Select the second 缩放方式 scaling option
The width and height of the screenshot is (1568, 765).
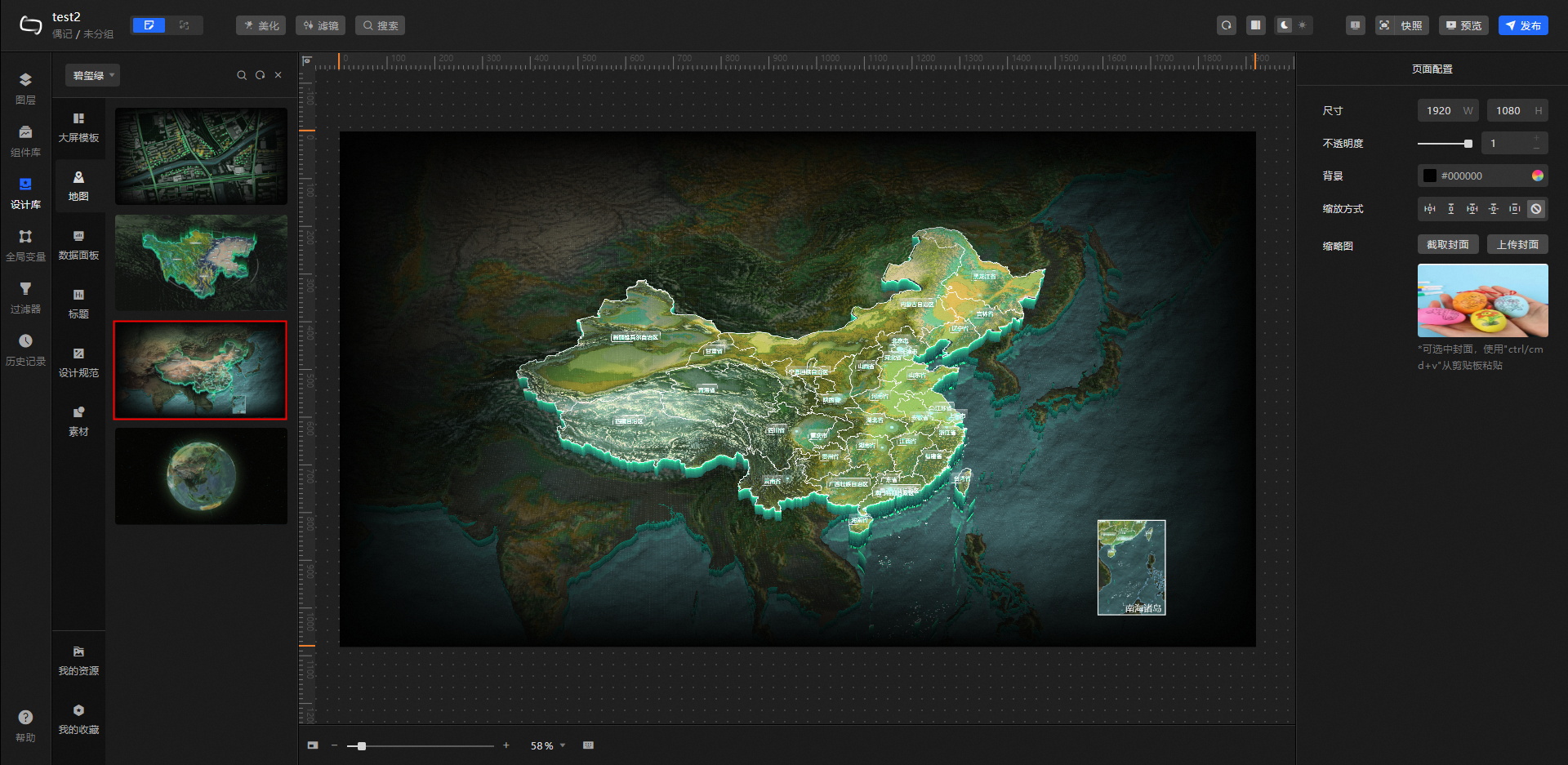[1451, 209]
